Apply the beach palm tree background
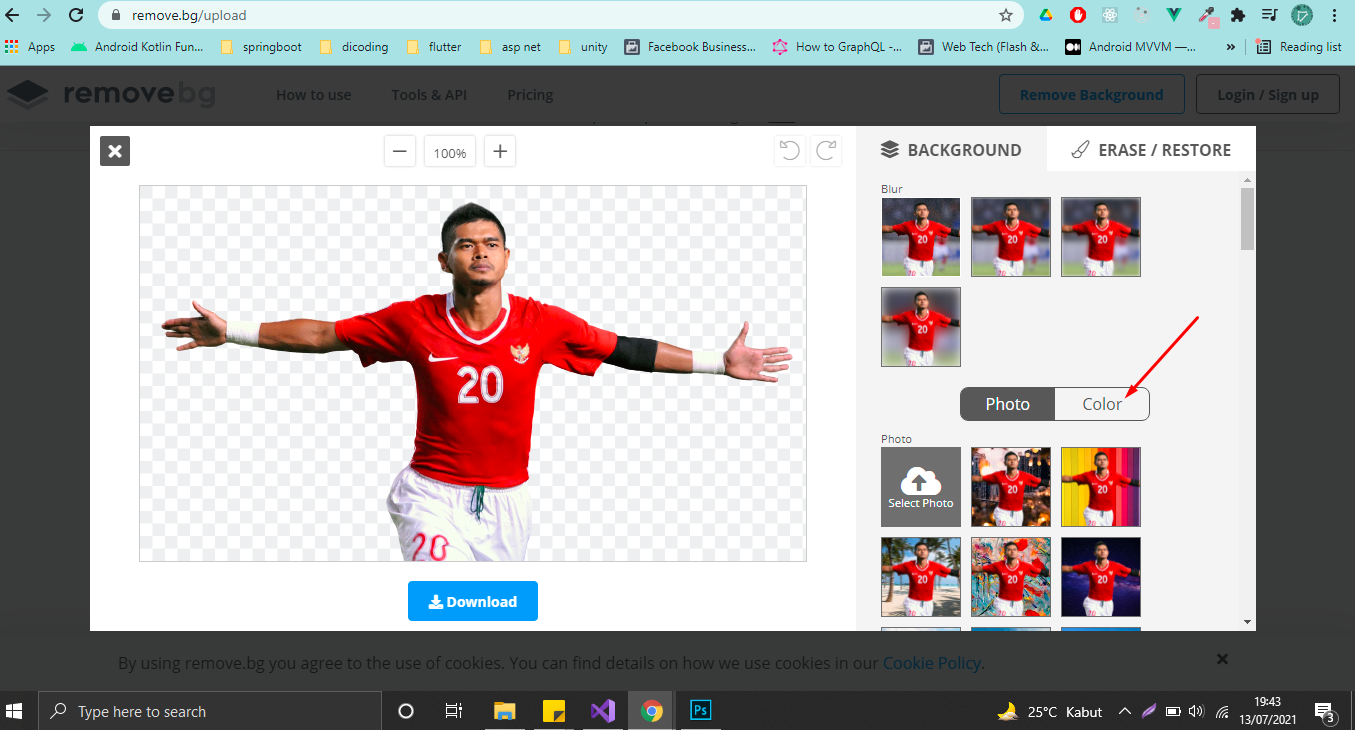The image size is (1355, 730). (x=921, y=577)
